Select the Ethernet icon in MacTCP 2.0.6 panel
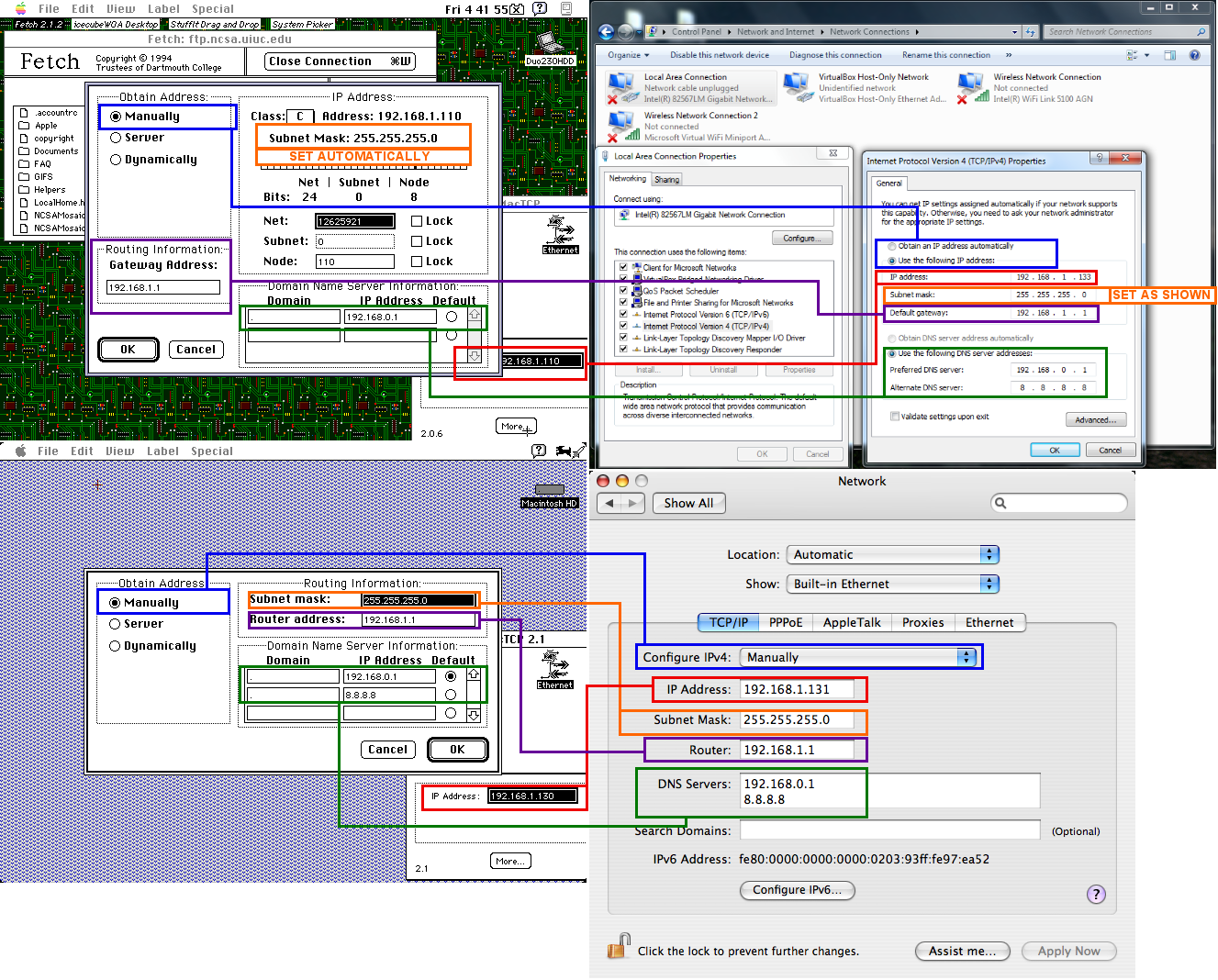This screenshot has height=980, width=1218. (x=560, y=235)
